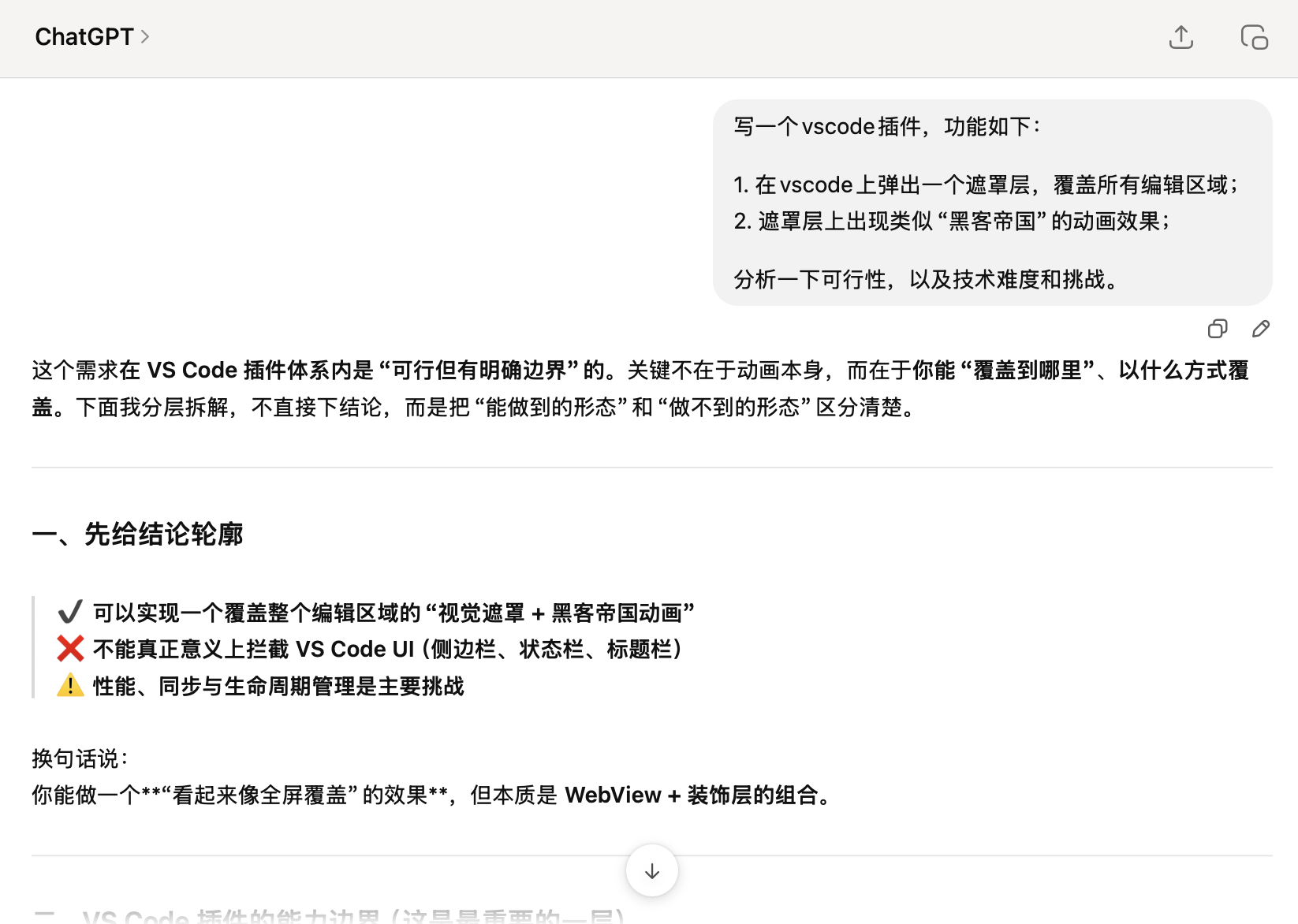
Task: Click the line 性能、同步与生命周期管理是主要挑战
Action: coord(278,686)
